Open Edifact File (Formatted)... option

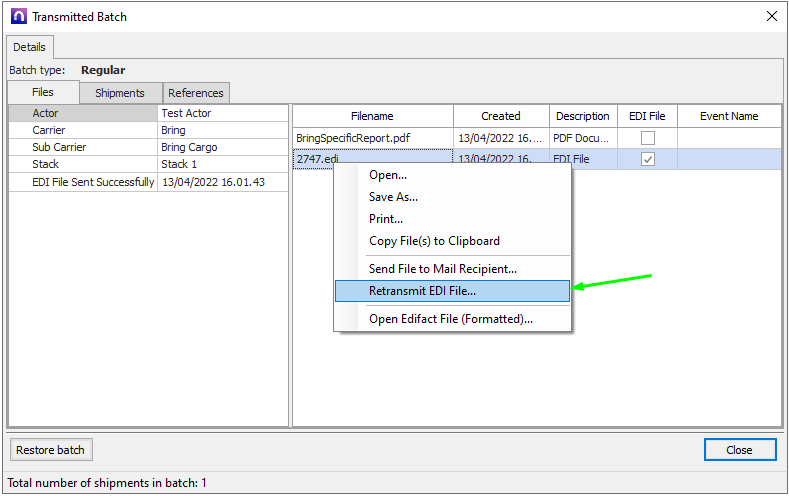450,319
